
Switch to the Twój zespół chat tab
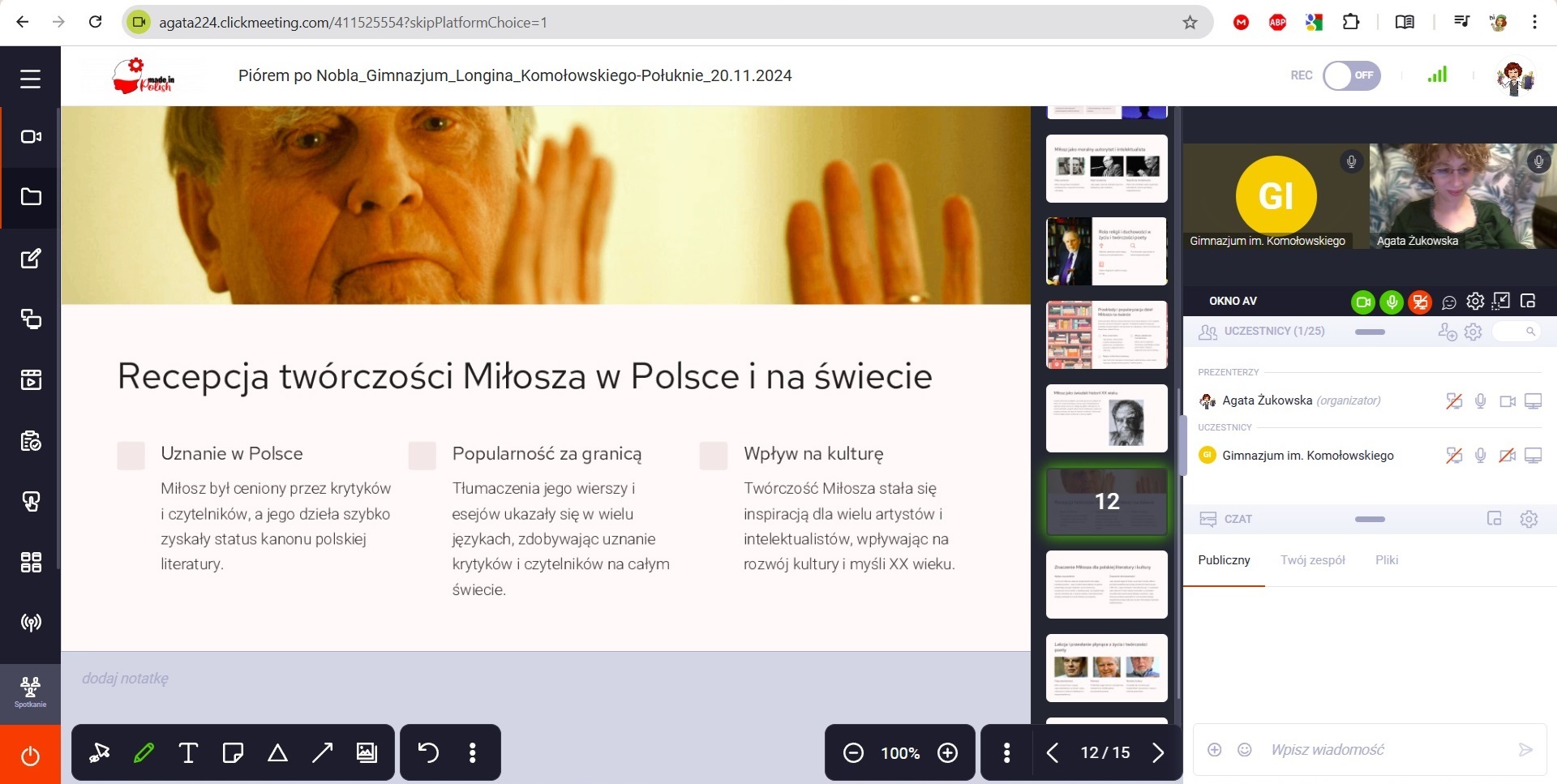[x=1312, y=560]
